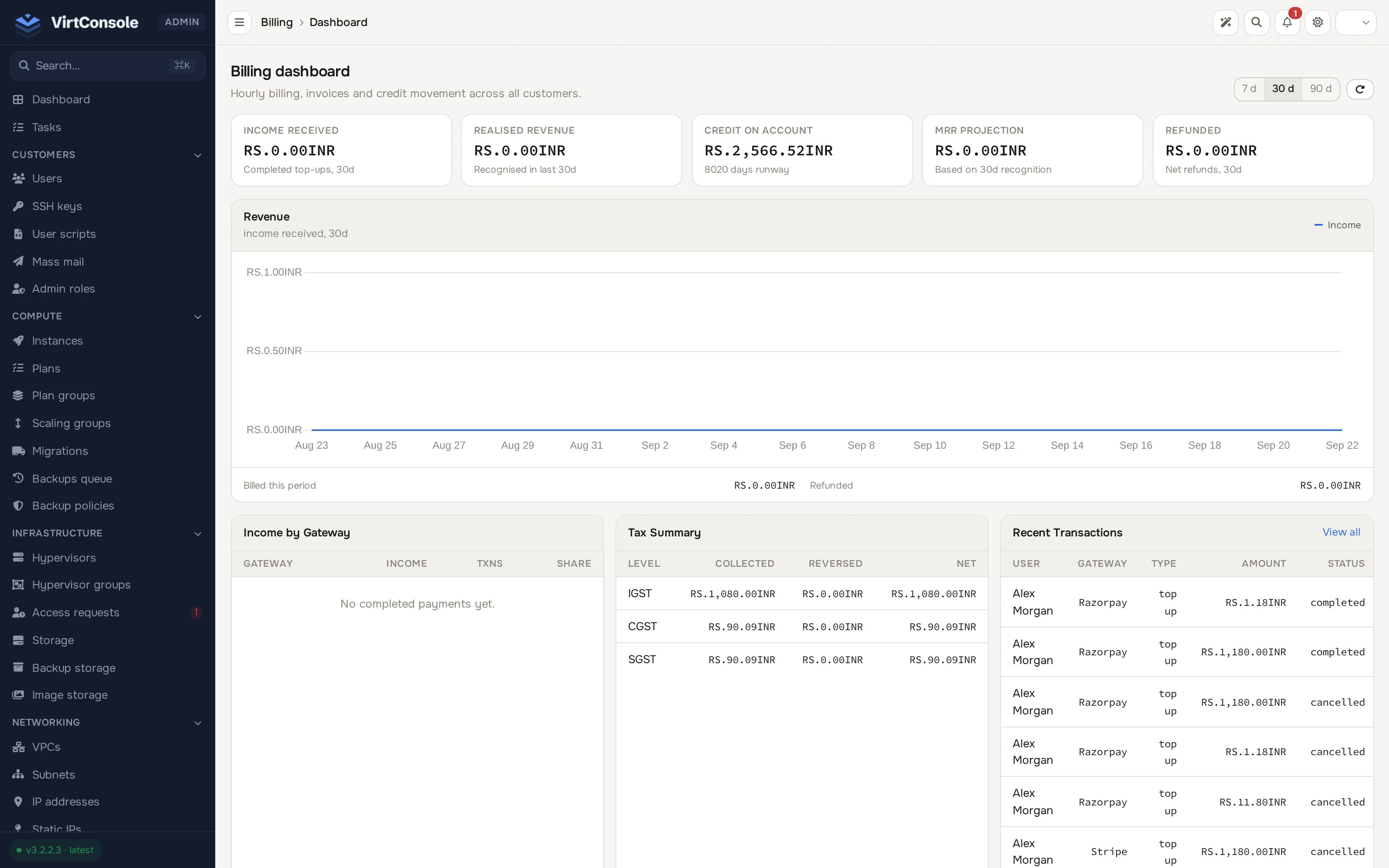The height and width of the screenshot is (868, 1389).
Task: Open search via the magnifier icon in top bar
Action: 1257,23
